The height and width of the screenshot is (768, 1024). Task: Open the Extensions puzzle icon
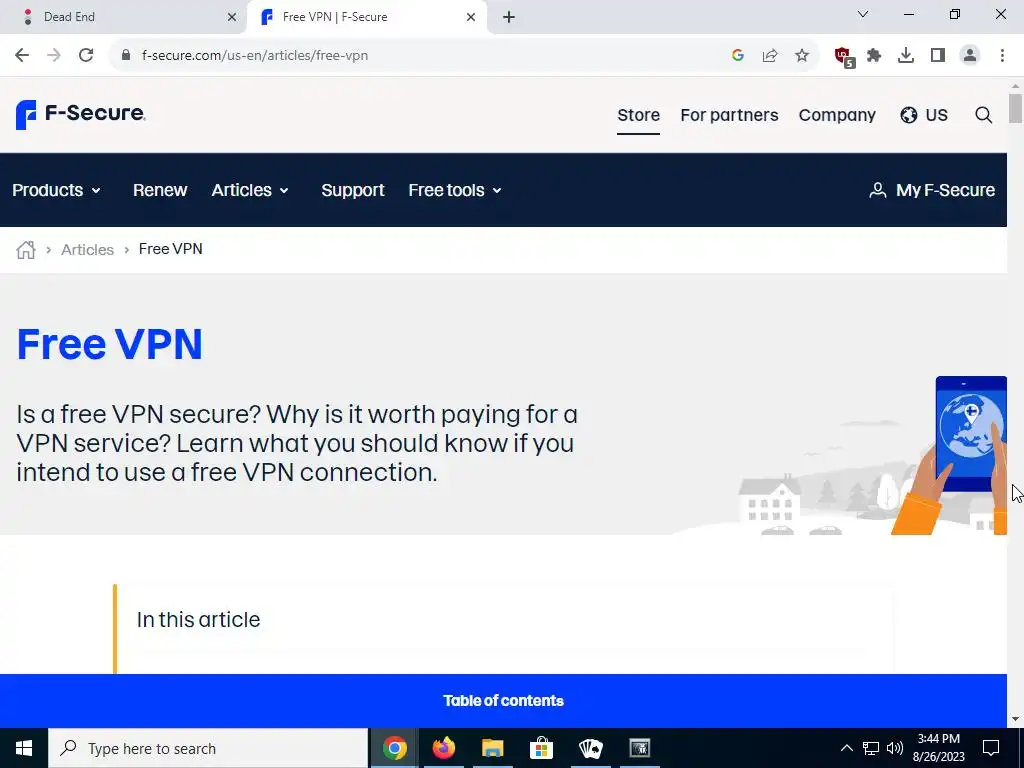(874, 56)
